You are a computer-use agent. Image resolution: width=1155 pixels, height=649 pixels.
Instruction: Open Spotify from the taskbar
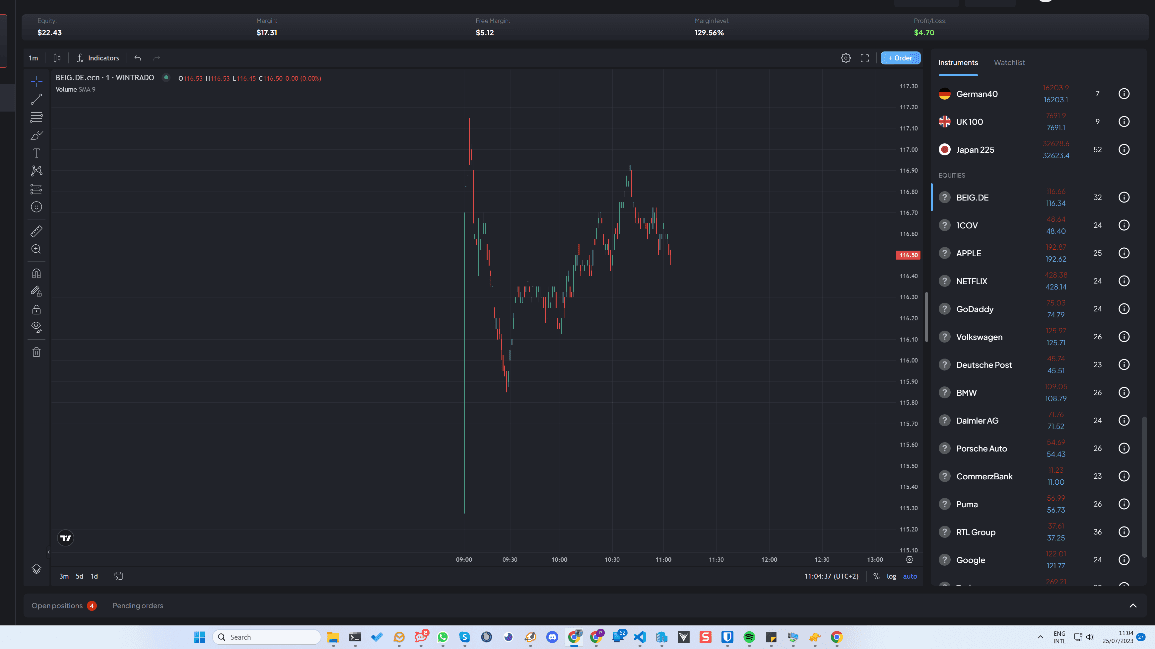pyautogui.click(x=749, y=637)
